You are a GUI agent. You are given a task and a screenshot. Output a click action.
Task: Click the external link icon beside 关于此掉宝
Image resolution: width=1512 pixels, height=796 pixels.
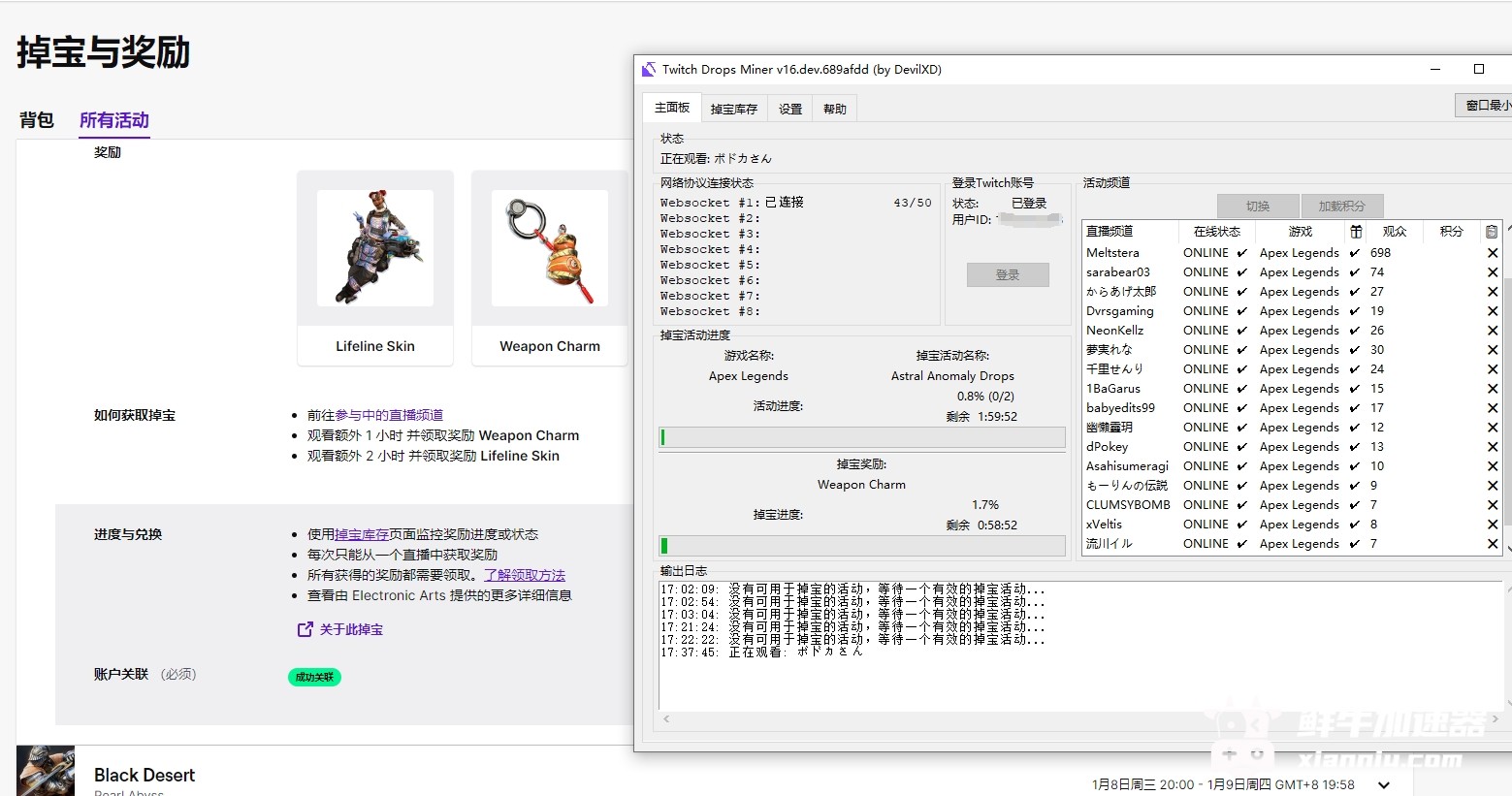click(x=305, y=629)
